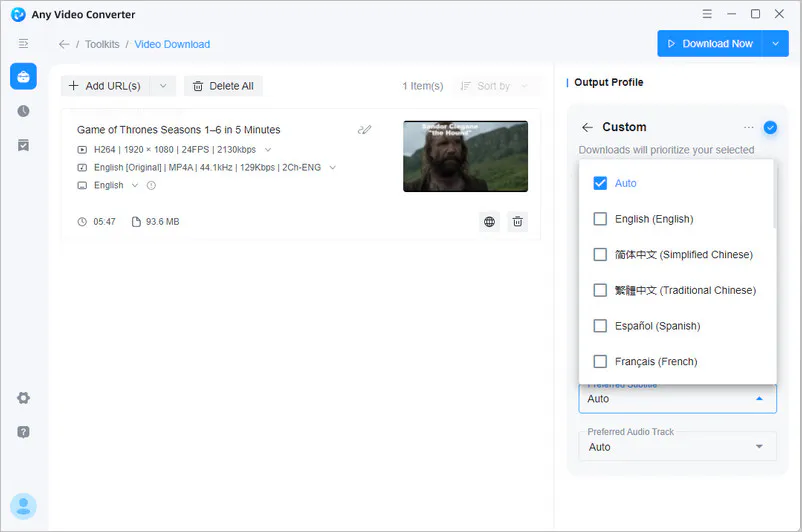Open Custom profile more options dots
The height and width of the screenshot is (532, 802).
[748, 127]
